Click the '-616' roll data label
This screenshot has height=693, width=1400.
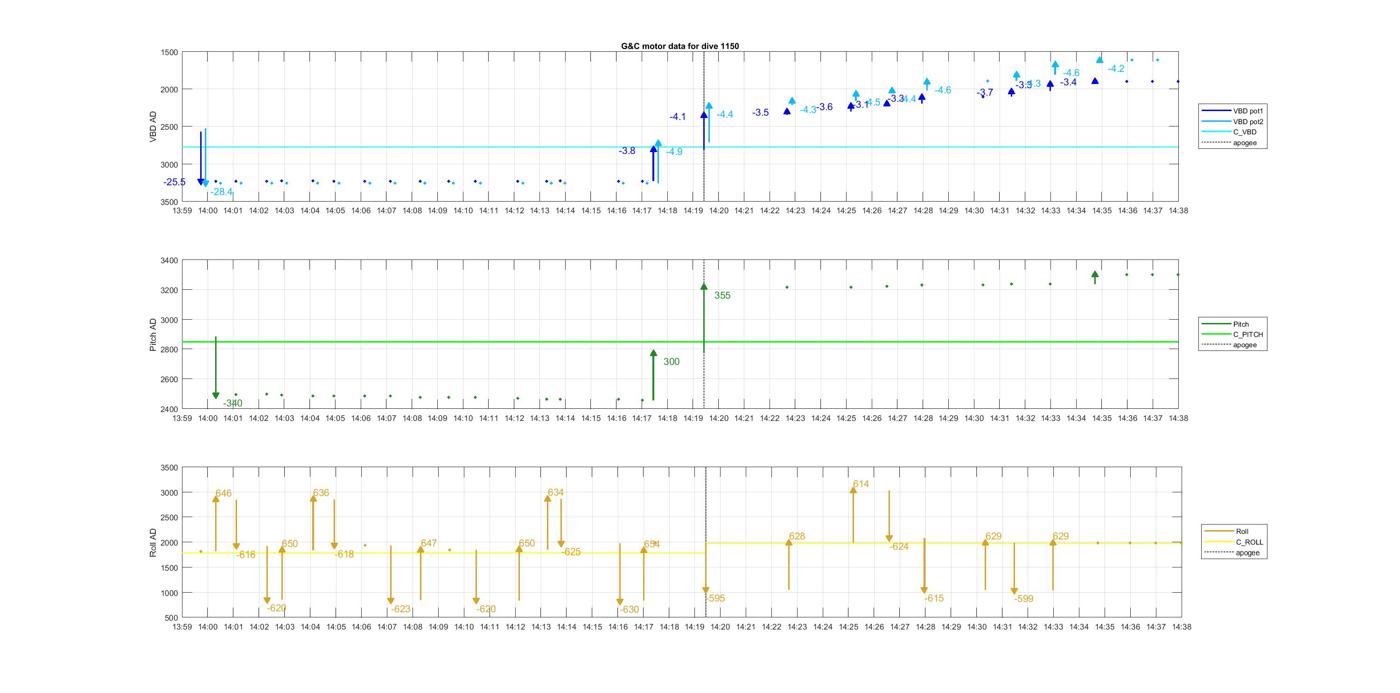pos(246,554)
